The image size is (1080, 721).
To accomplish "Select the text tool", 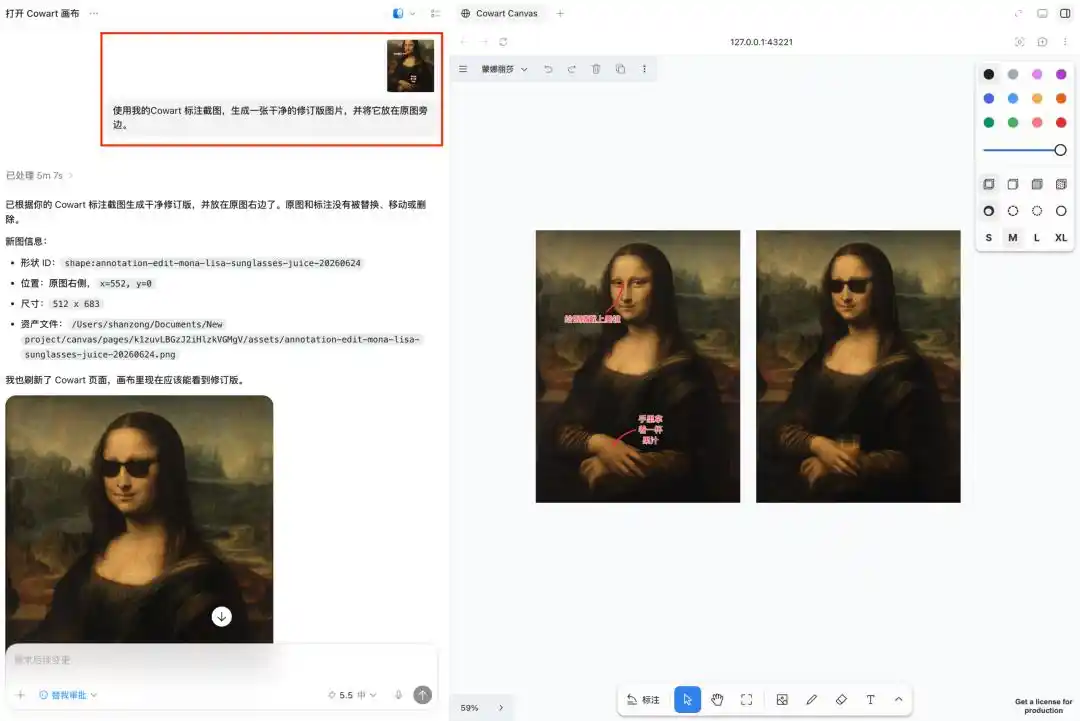I will coord(871,700).
